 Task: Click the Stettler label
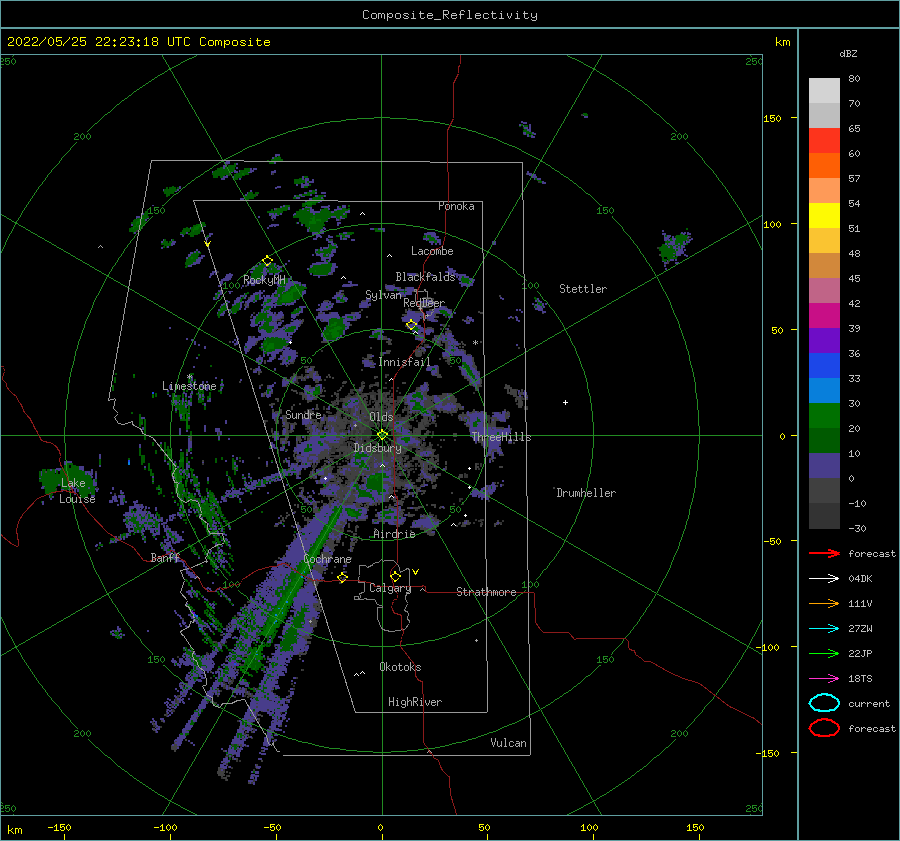pos(583,289)
